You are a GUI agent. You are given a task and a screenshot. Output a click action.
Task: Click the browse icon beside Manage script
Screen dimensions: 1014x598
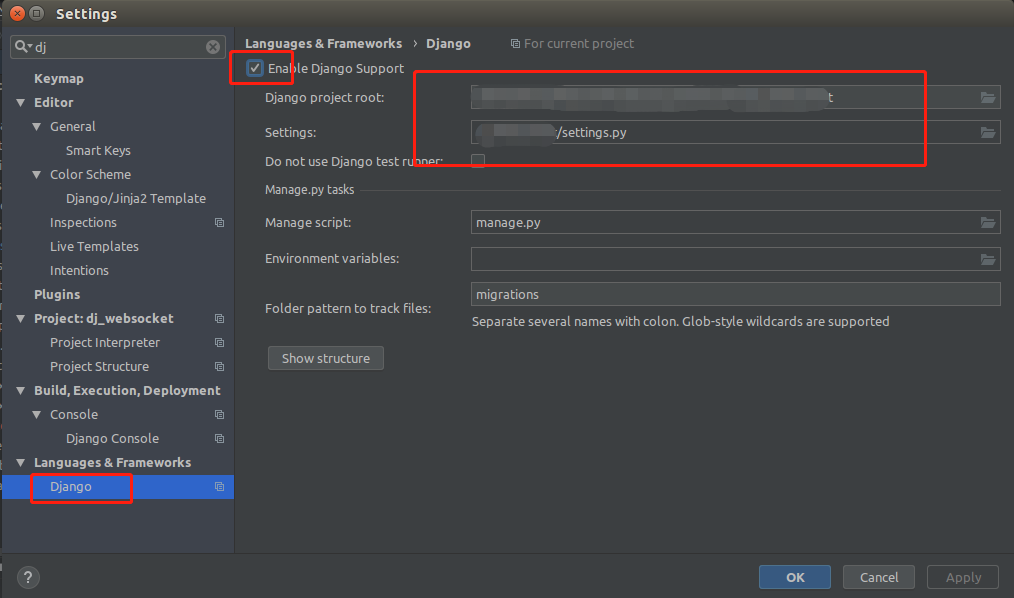[x=987, y=222]
